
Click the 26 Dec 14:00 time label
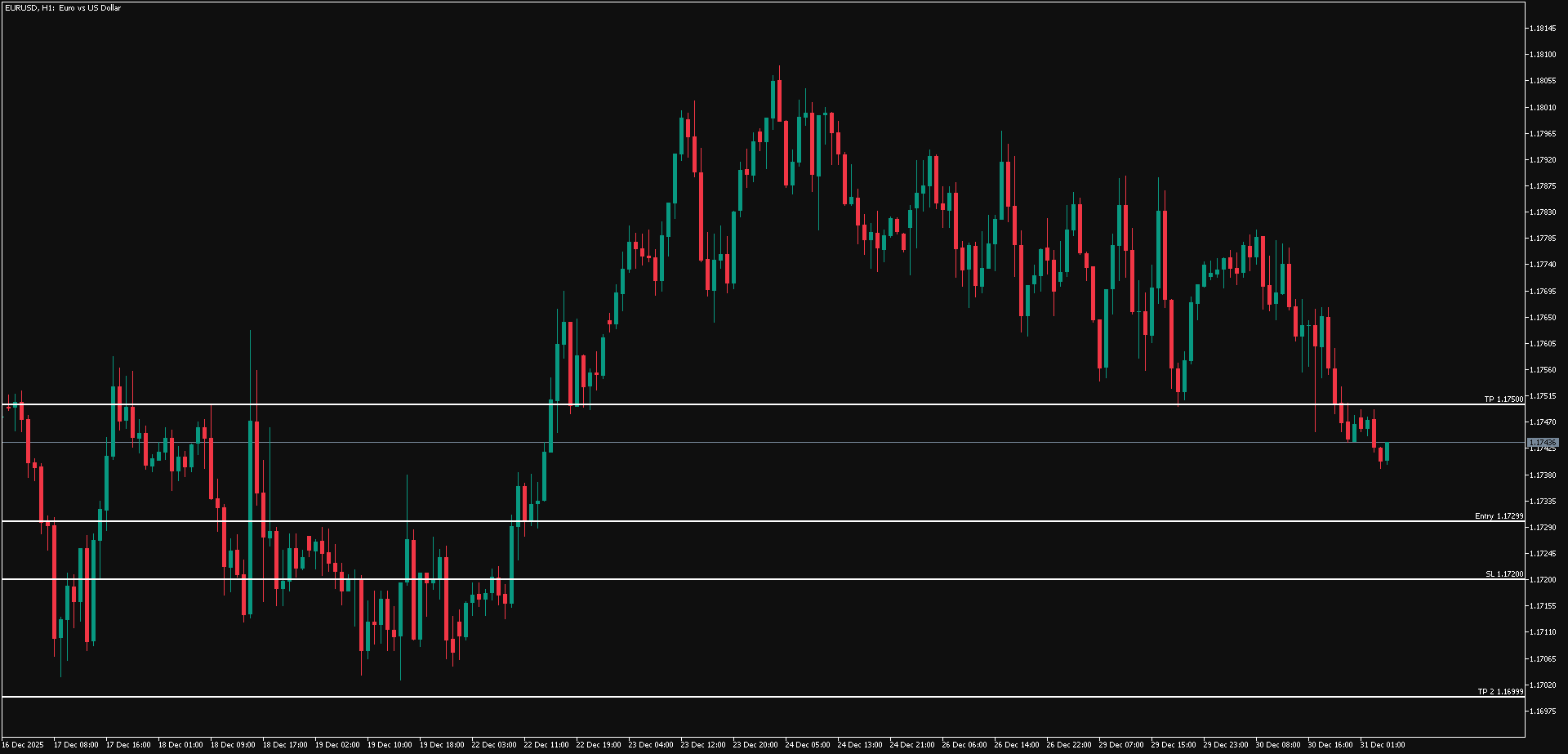coord(1017,745)
